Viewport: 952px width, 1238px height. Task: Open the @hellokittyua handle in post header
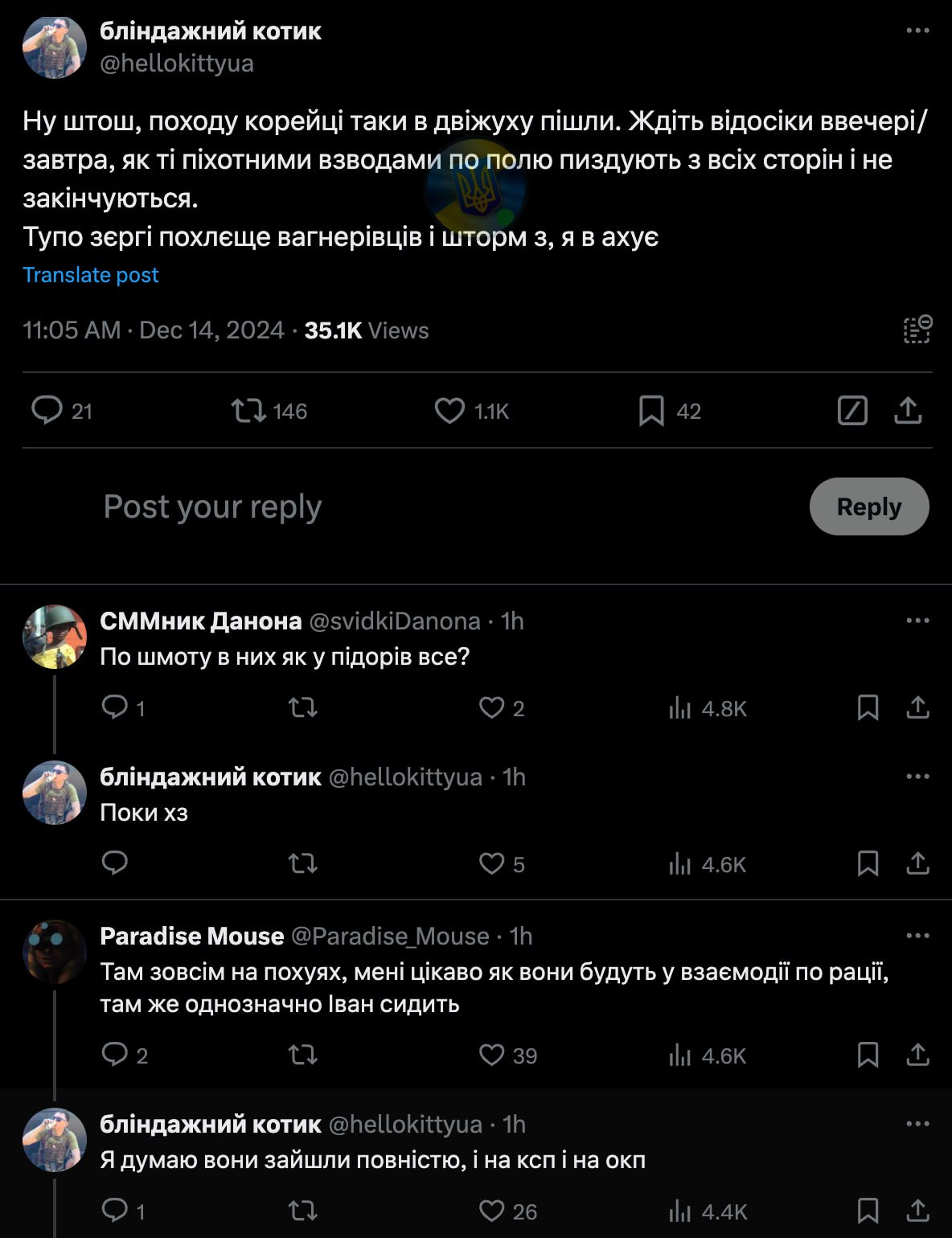[177, 64]
